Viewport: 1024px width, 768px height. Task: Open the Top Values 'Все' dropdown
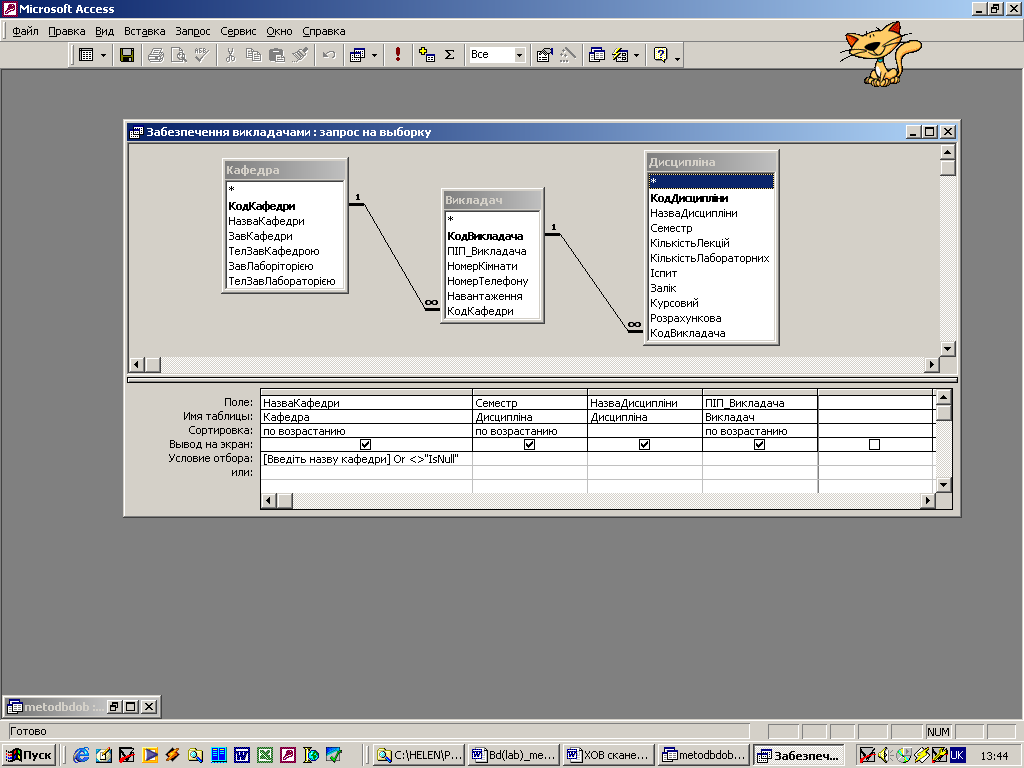point(519,55)
